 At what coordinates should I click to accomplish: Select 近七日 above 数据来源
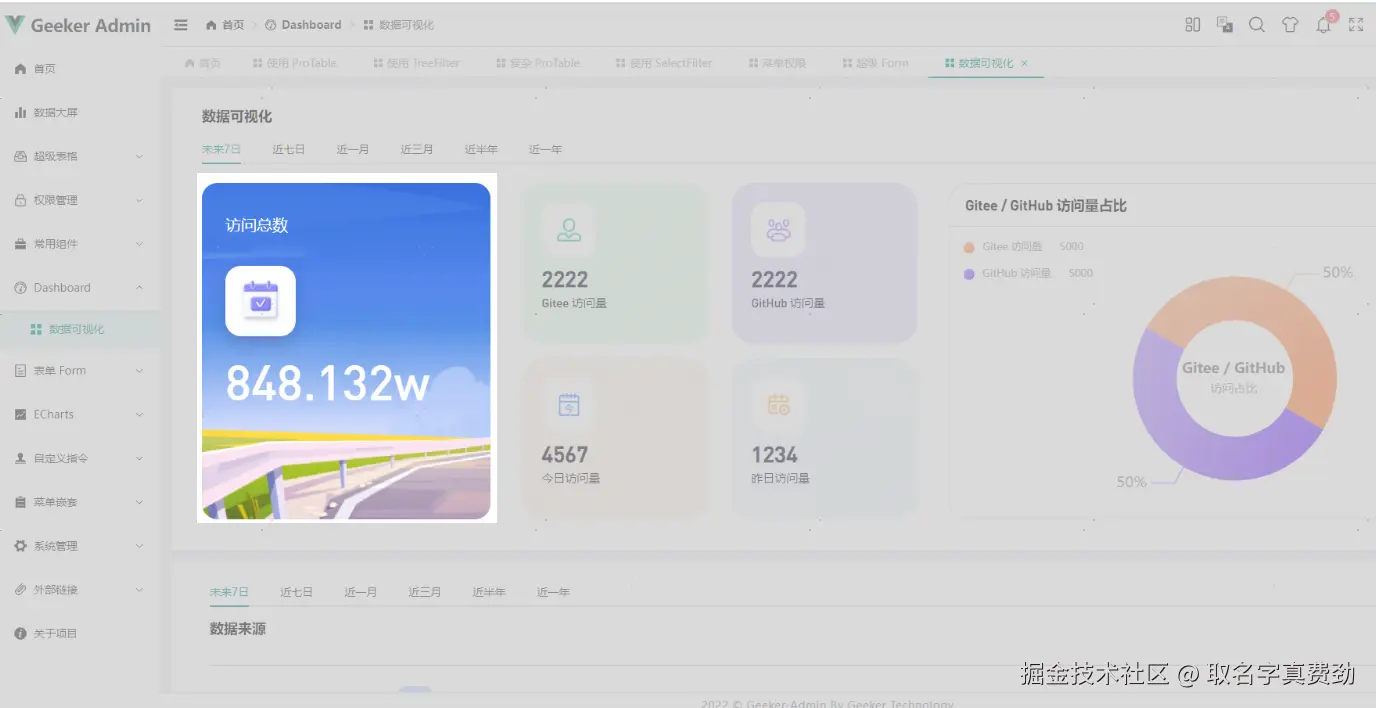[x=296, y=592]
